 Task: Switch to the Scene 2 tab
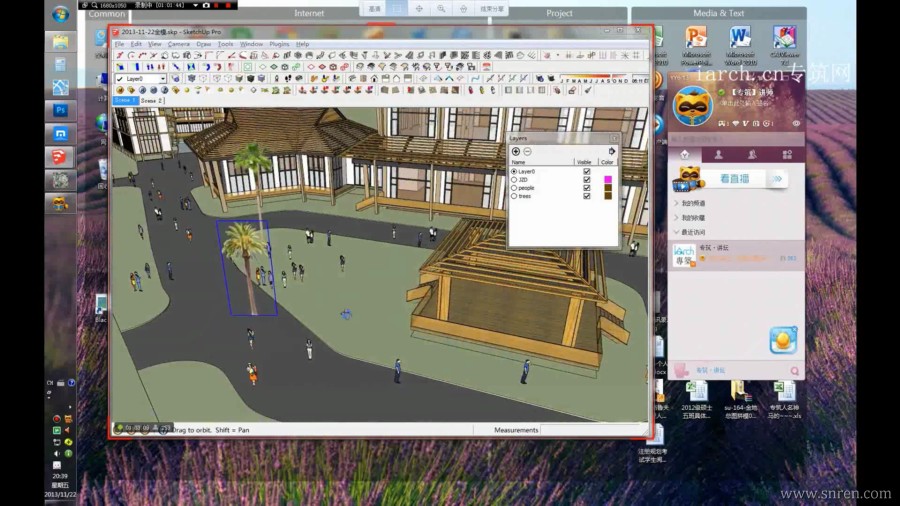[152, 100]
